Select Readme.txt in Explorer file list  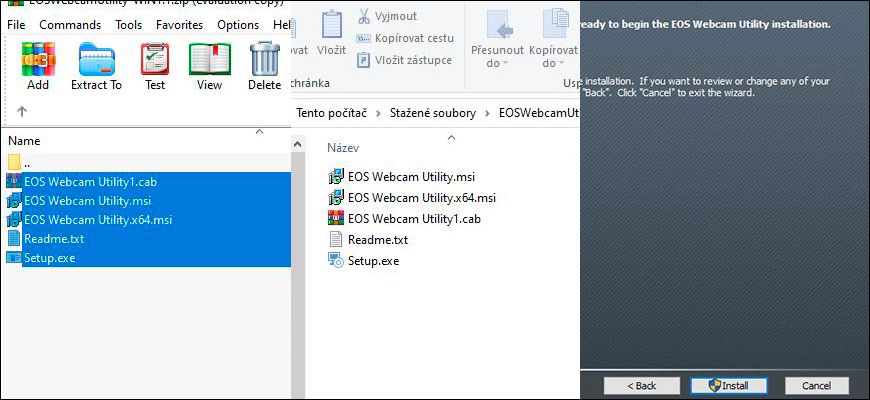tap(378, 240)
